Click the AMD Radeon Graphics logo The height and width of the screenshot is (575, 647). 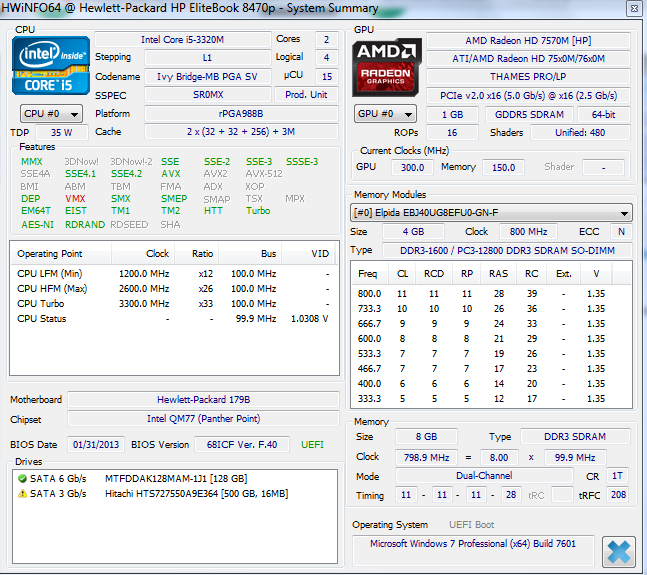[x=387, y=67]
